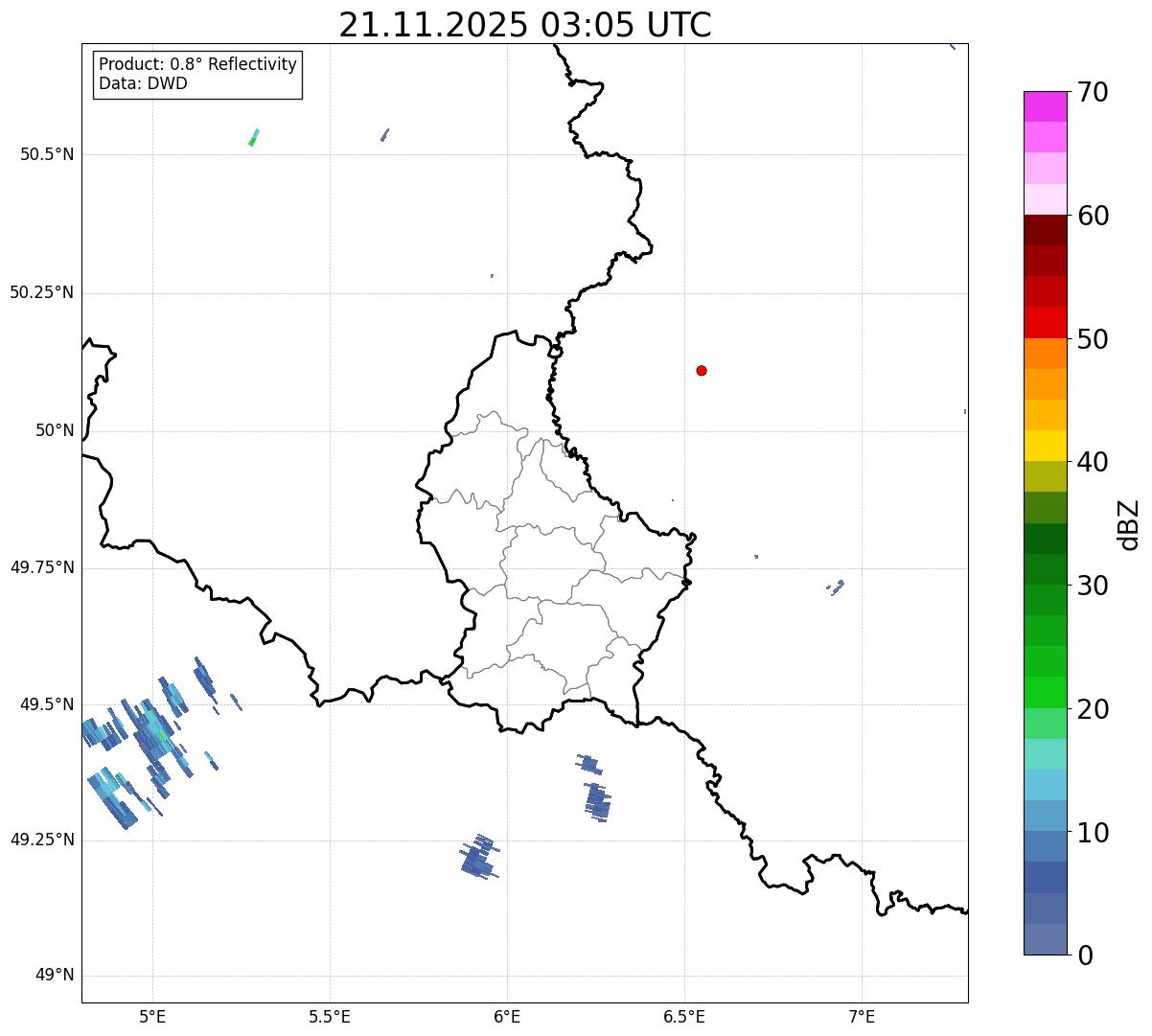
Task: Click the 6°E longitude label
Action: (507, 1016)
